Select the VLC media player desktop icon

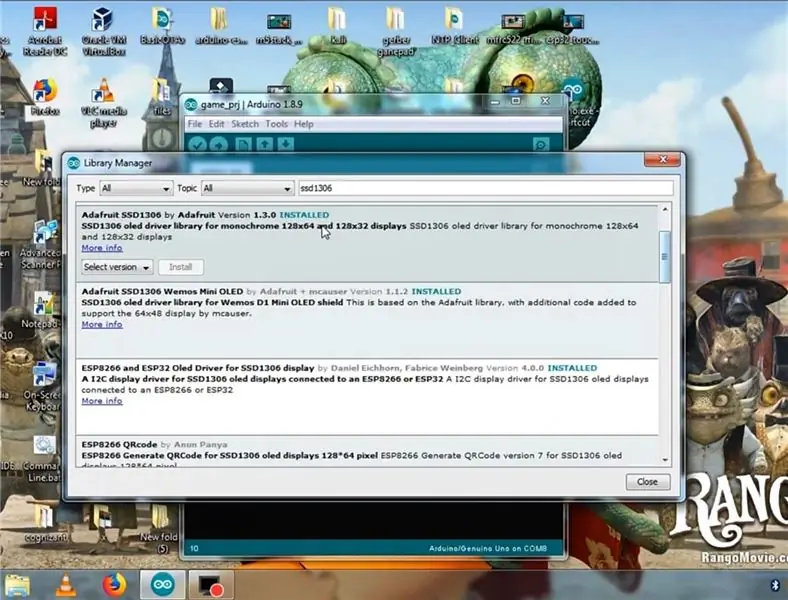click(x=103, y=103)
